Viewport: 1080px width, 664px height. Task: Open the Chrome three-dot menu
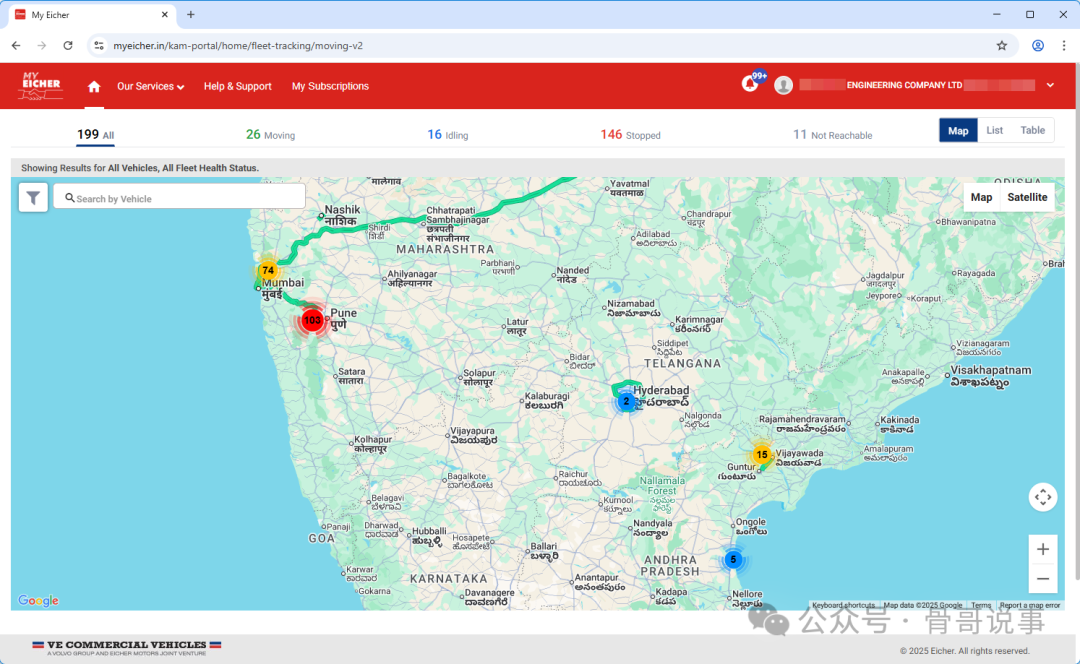click(x=1063, y=45)
